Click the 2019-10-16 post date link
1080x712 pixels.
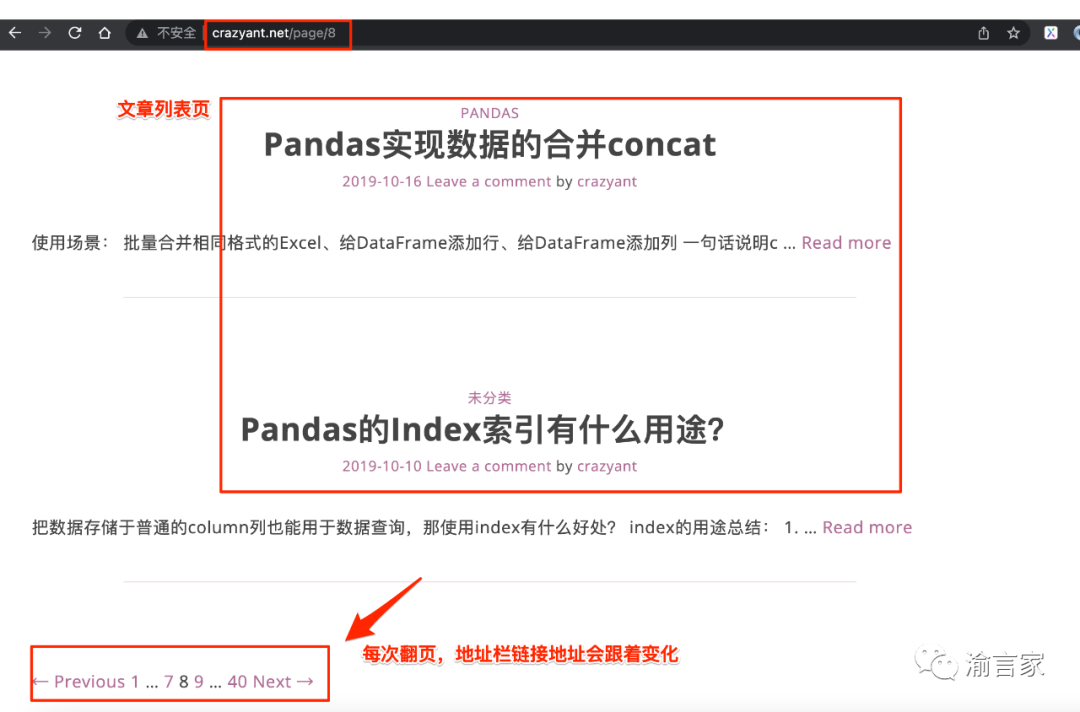point(382,181)
